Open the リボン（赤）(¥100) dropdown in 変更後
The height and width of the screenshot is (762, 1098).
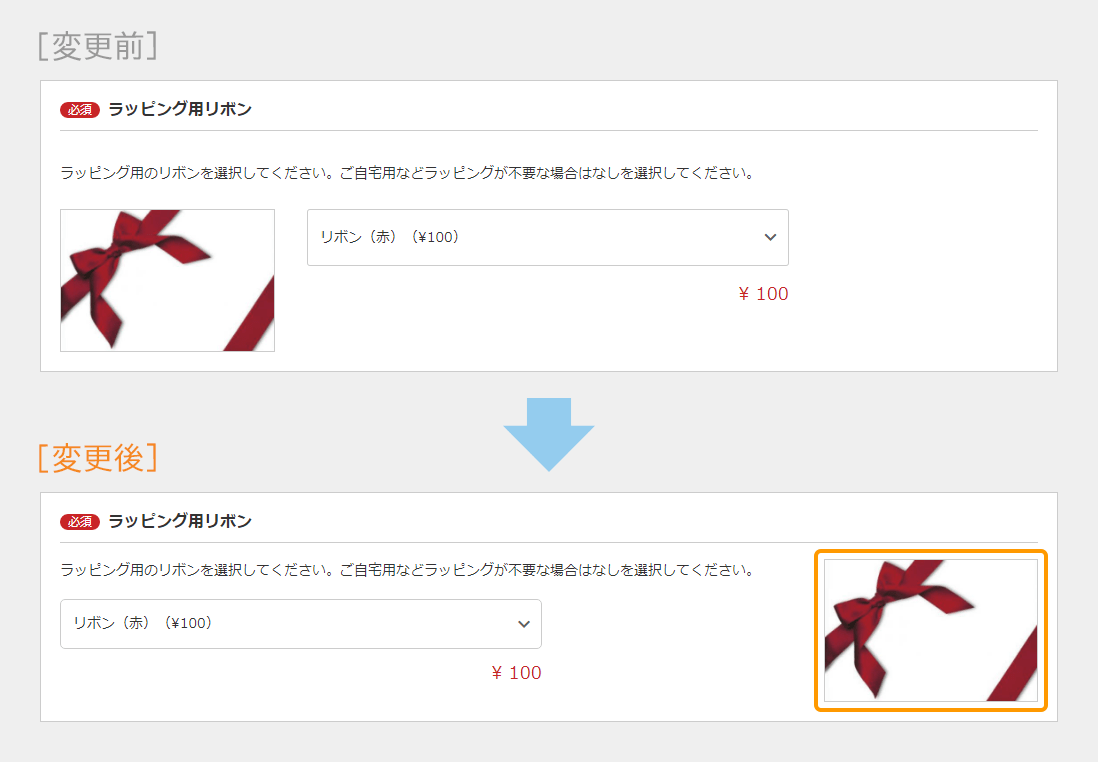[x=301, y=624]
